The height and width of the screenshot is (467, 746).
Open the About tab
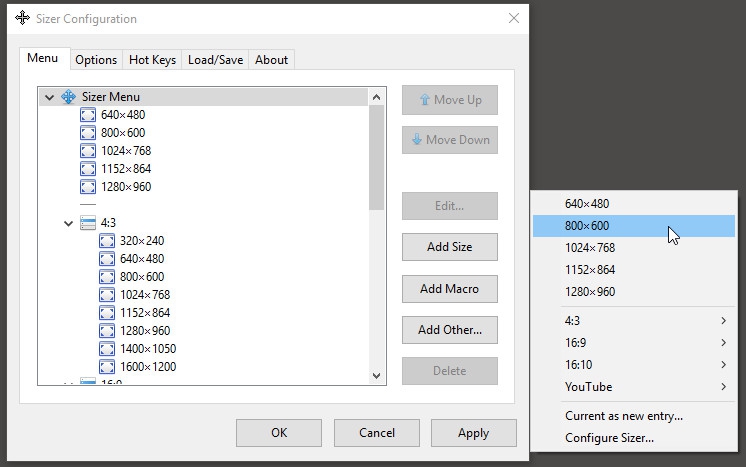[x=271, y=60]
